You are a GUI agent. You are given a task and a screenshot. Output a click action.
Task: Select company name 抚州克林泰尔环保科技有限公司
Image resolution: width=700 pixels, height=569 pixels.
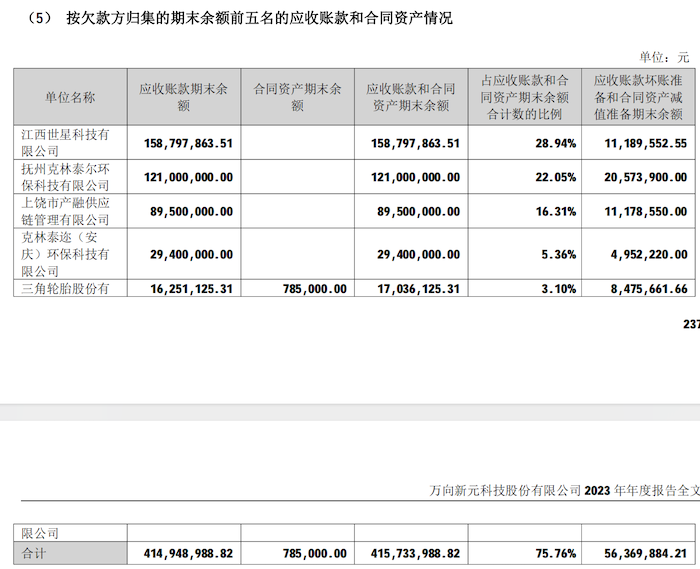(65, 177)
